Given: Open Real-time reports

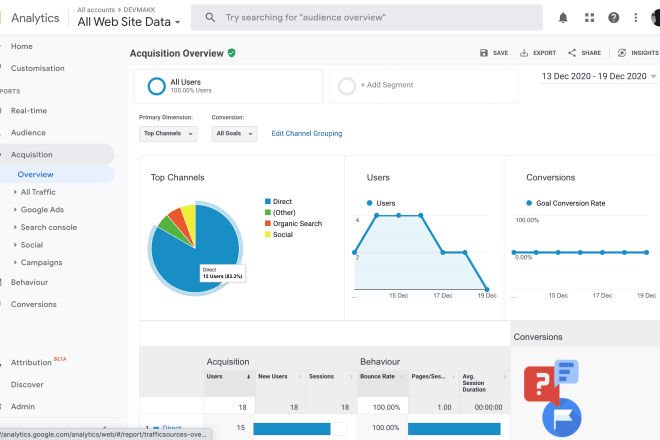Looking at the screenshot, I should 29,111.
